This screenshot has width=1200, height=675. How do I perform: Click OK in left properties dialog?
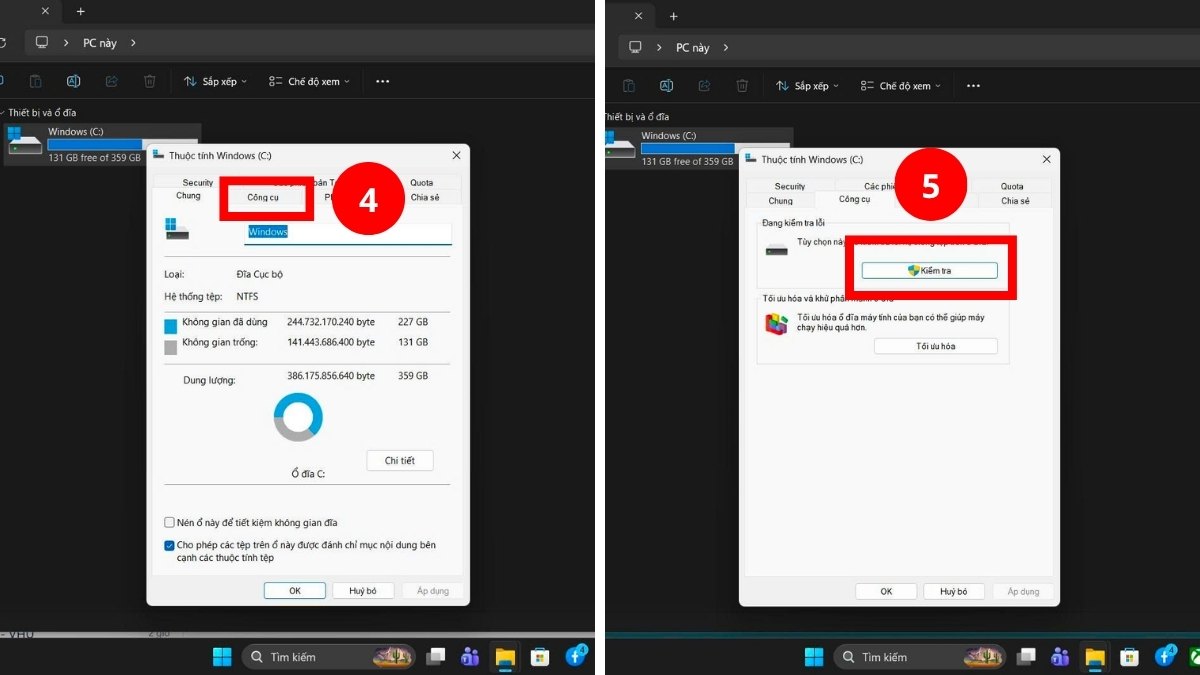tap(295, 591)
